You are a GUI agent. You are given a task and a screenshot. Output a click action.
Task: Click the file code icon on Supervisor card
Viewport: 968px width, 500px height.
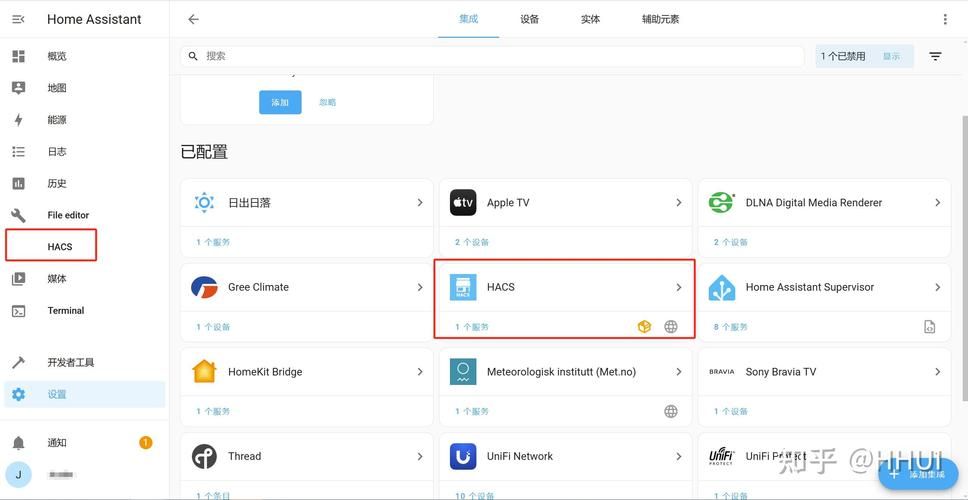[930, 327]
